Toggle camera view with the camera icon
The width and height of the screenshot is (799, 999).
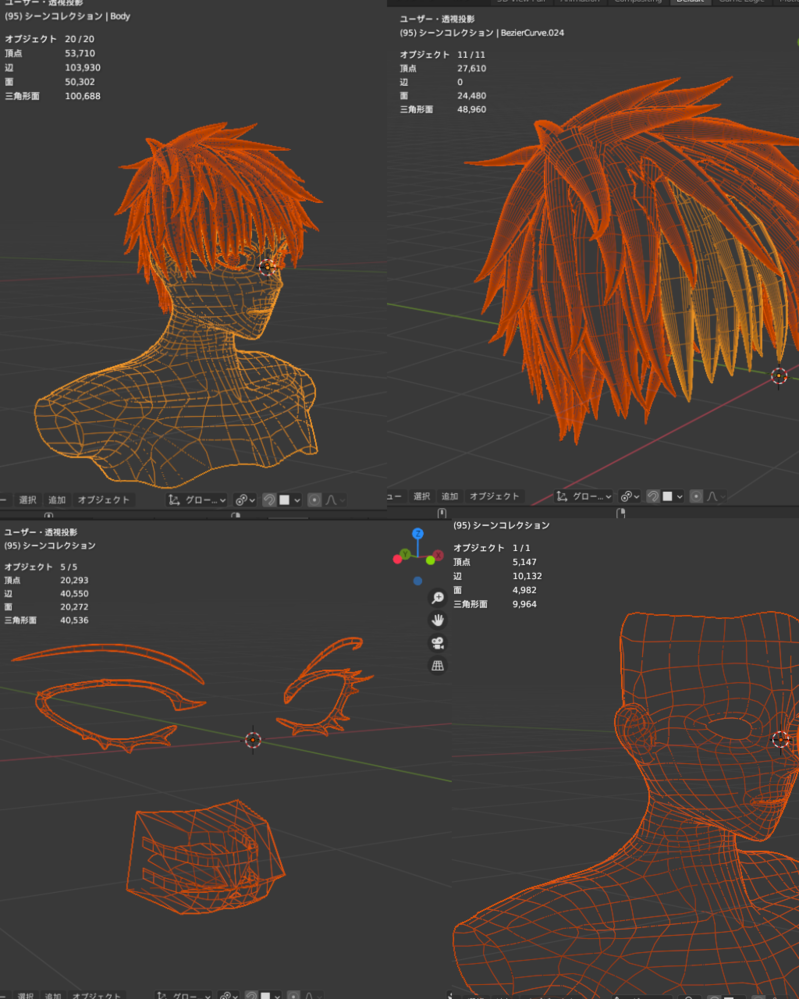(437, 643)
